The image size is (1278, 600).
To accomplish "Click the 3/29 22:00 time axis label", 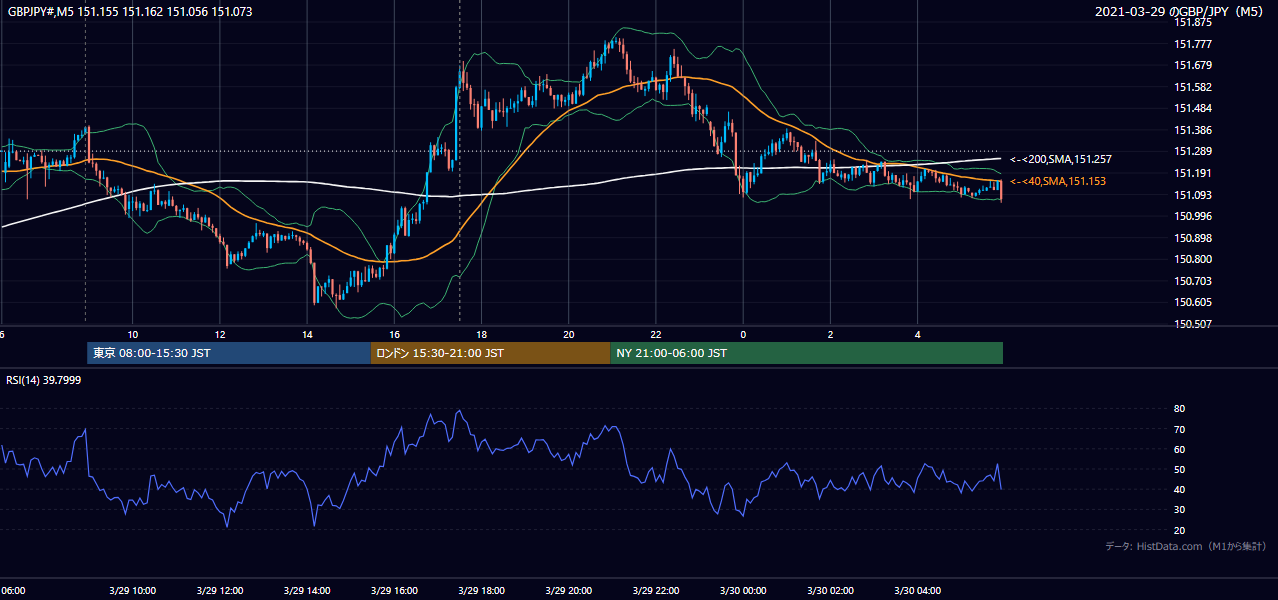I will point(656,591).
